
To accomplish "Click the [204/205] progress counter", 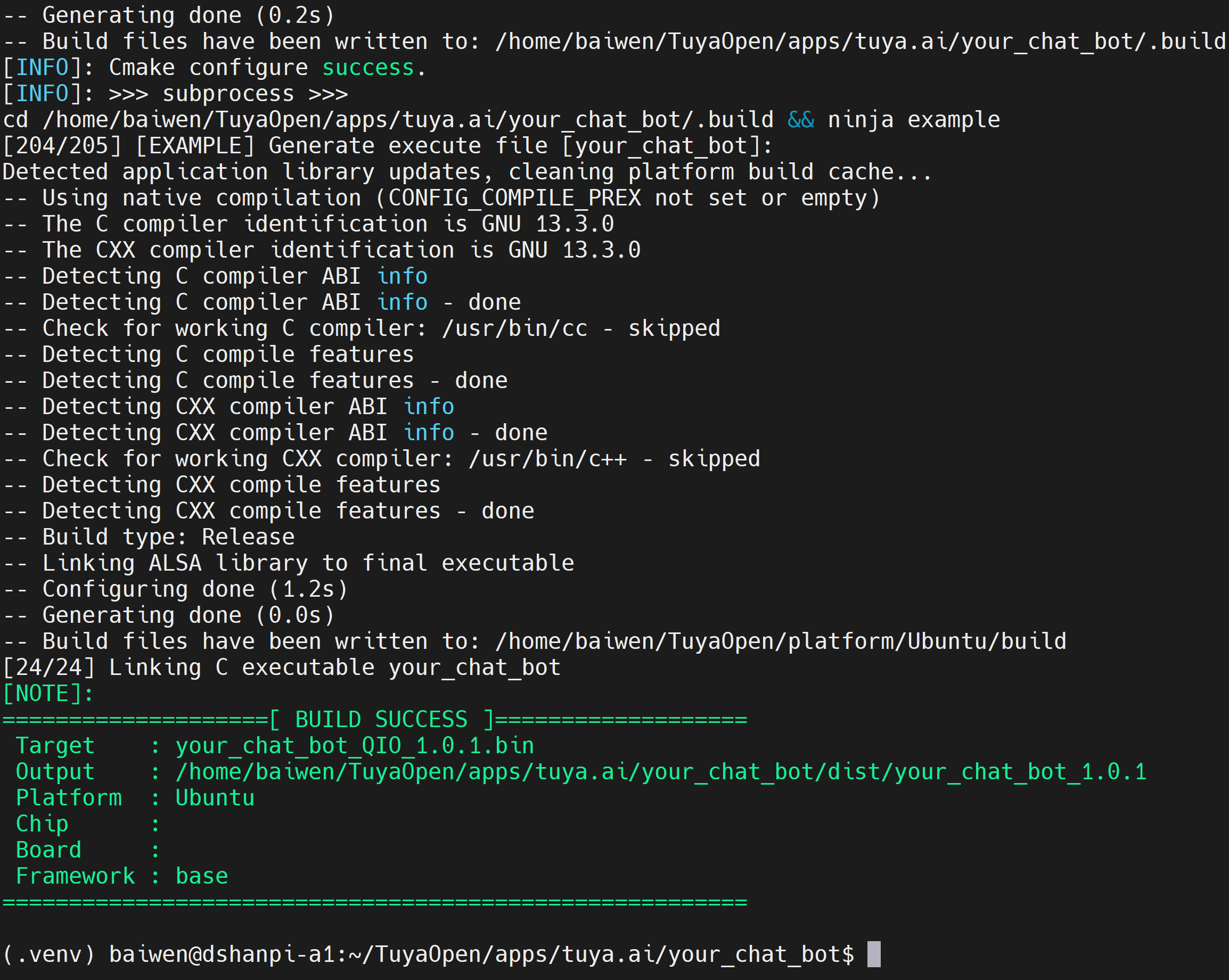I will 62,146.
